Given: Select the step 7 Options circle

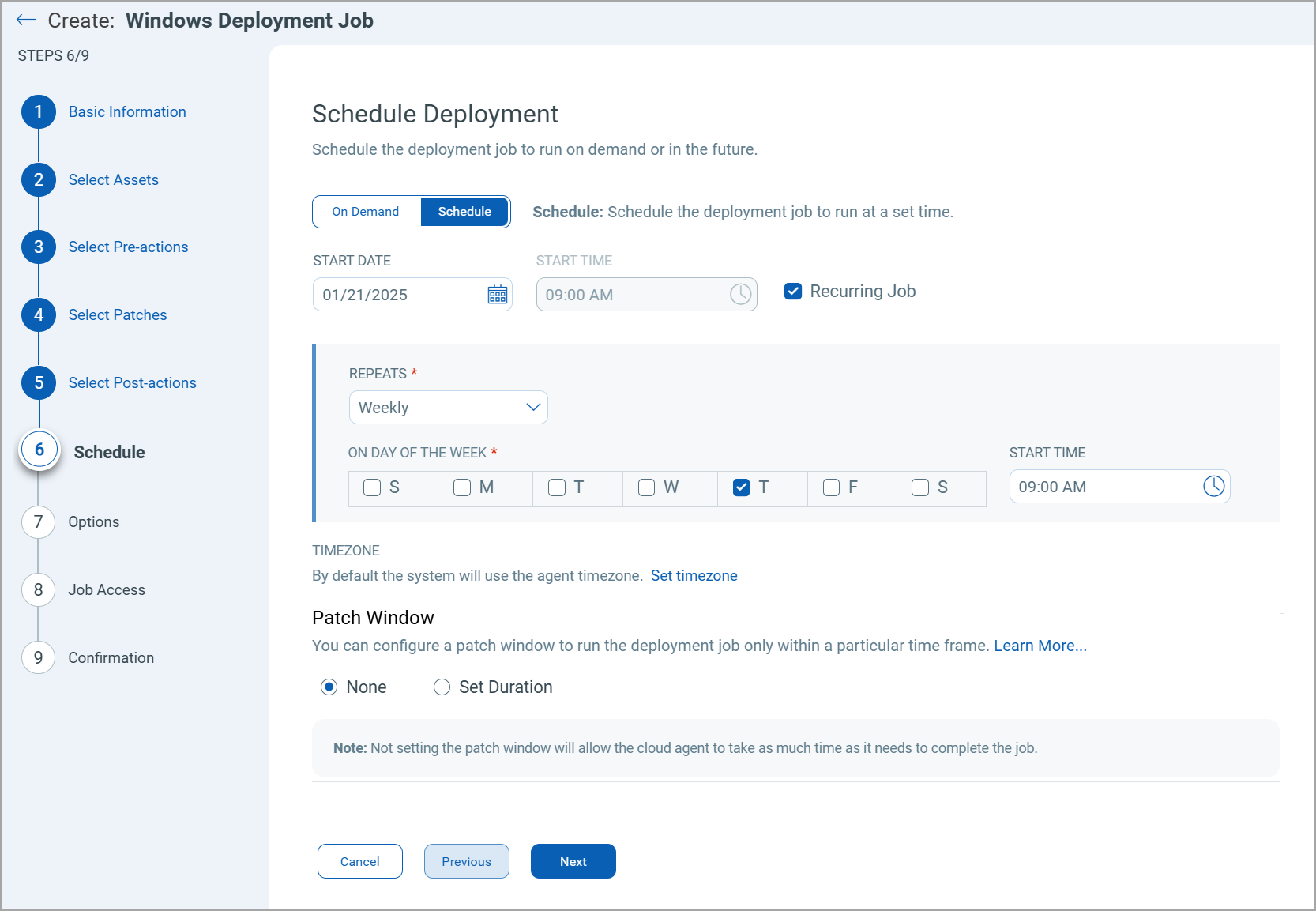Looking at the screenshot, I should (39, 522).
